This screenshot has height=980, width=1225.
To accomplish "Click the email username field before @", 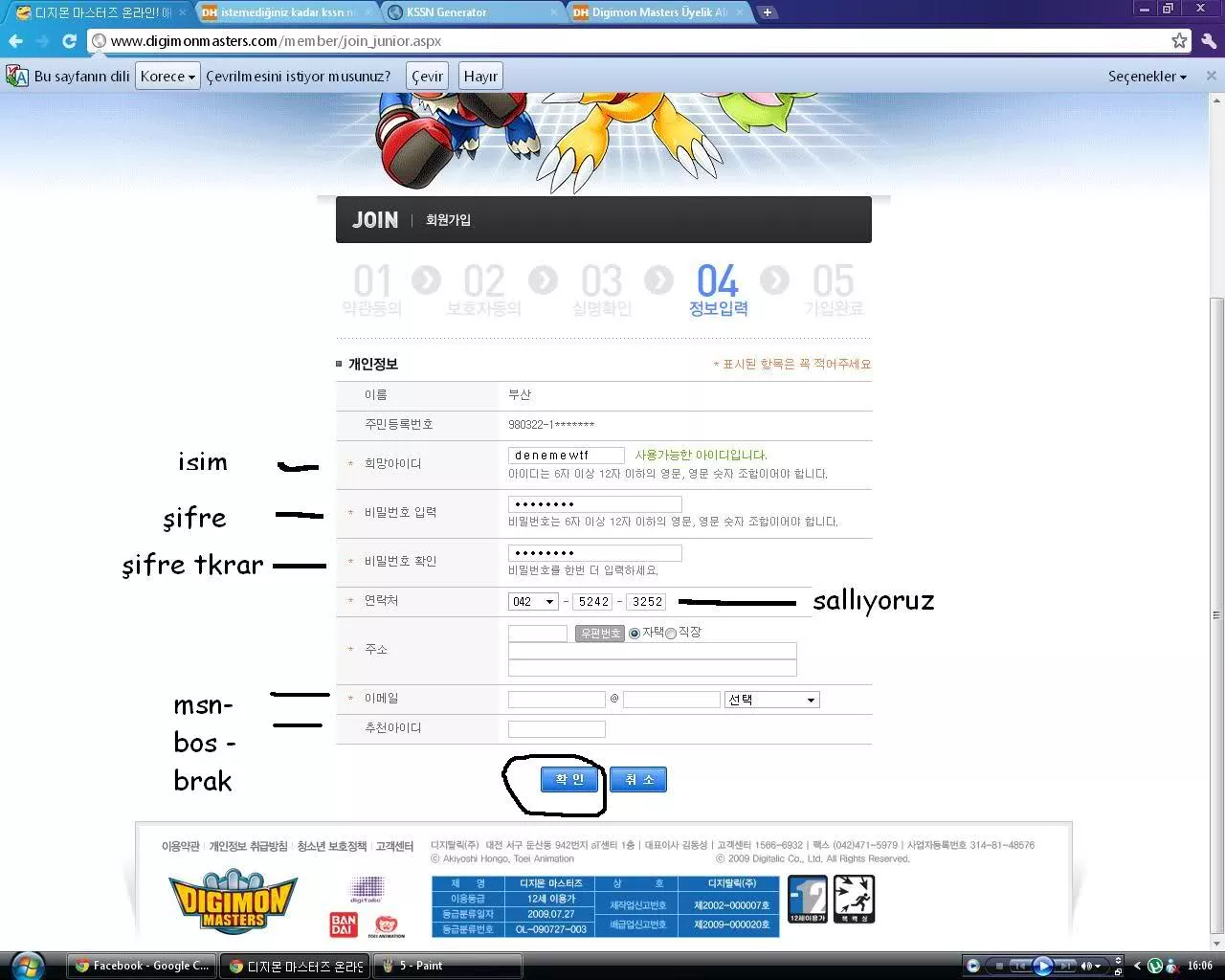I will click(x=557, y=700).
